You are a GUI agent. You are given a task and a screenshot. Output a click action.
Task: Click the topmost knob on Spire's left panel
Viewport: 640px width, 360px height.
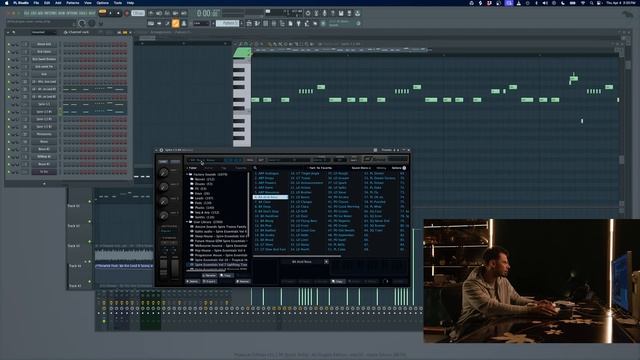click(x=164, y=173)
